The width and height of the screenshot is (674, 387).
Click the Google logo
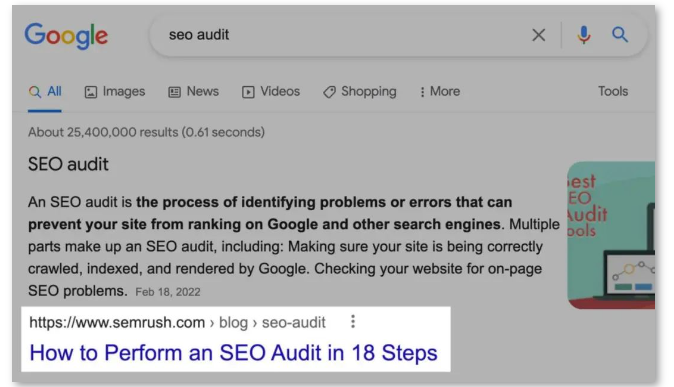(x=66, y=36)
